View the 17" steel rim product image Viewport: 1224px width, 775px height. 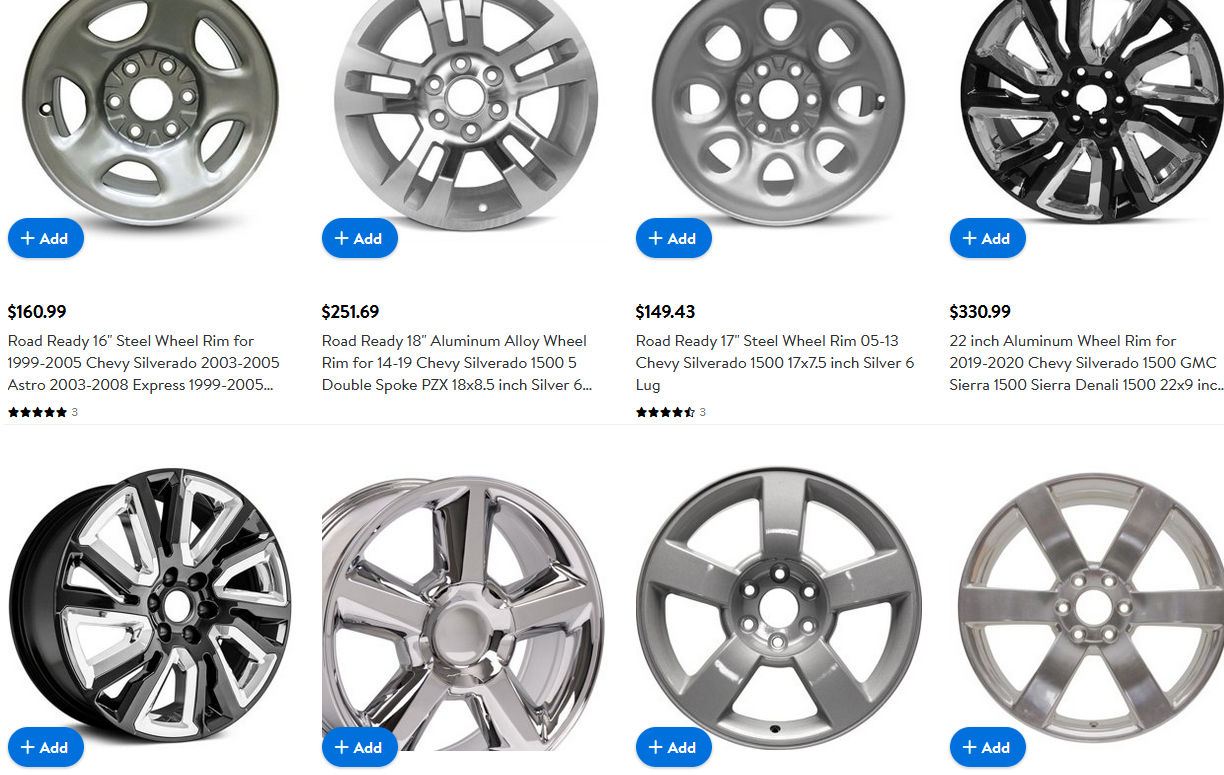click(778, 110)
